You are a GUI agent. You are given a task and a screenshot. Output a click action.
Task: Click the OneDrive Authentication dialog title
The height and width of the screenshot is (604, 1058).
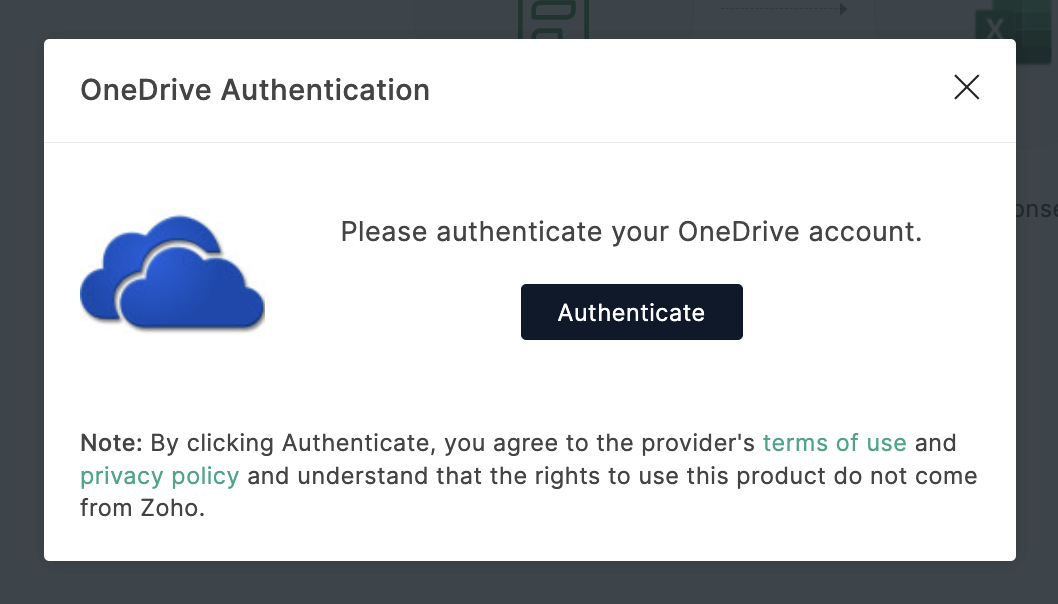255,90
